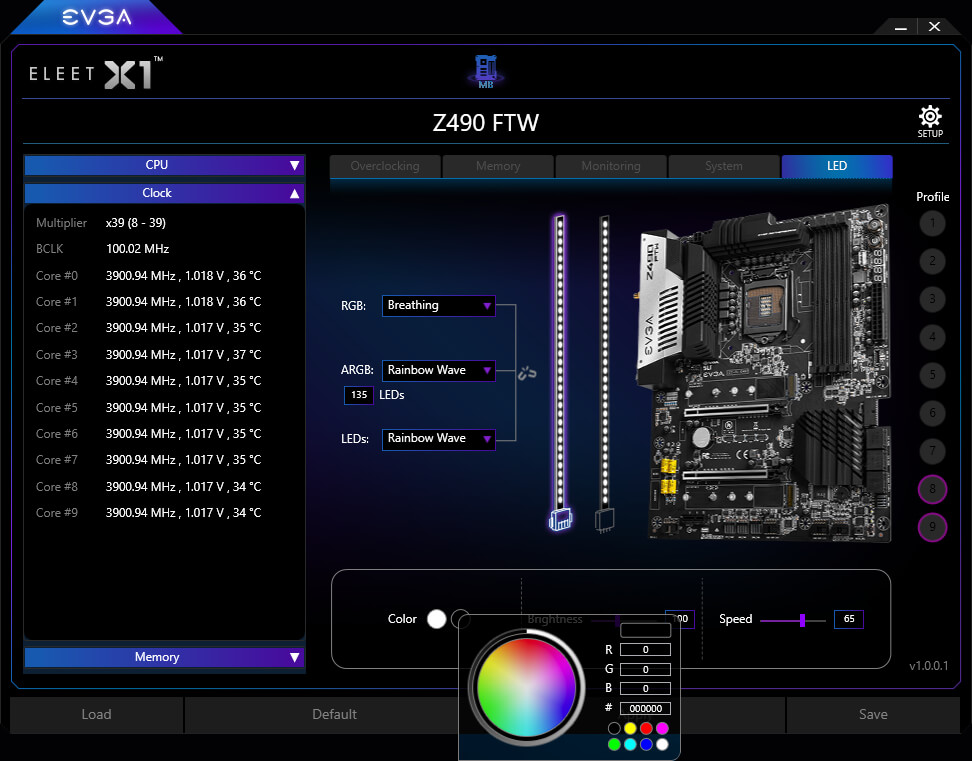
Task: Select profile 6
Action: (x=932, y=413)
